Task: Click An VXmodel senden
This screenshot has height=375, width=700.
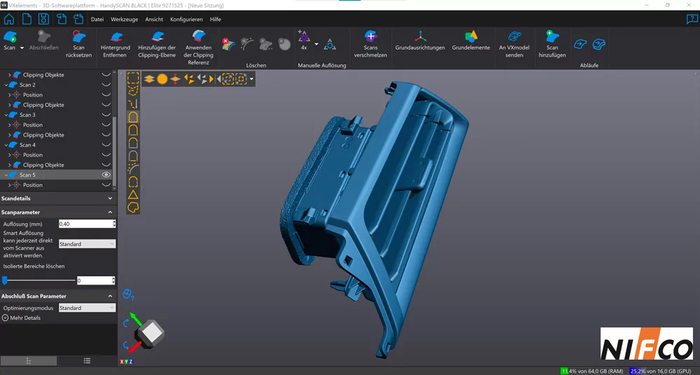Action: click(514, 44)
